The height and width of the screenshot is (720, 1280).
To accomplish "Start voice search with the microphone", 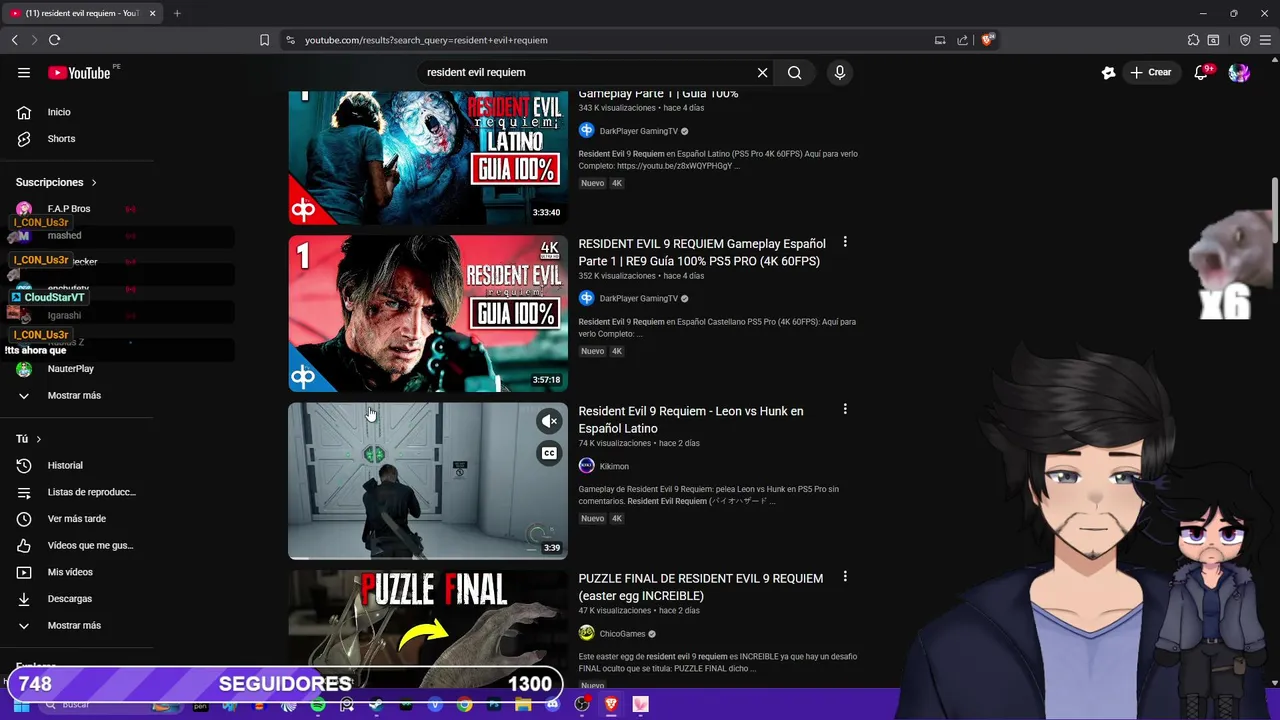I will pos(839,72).
